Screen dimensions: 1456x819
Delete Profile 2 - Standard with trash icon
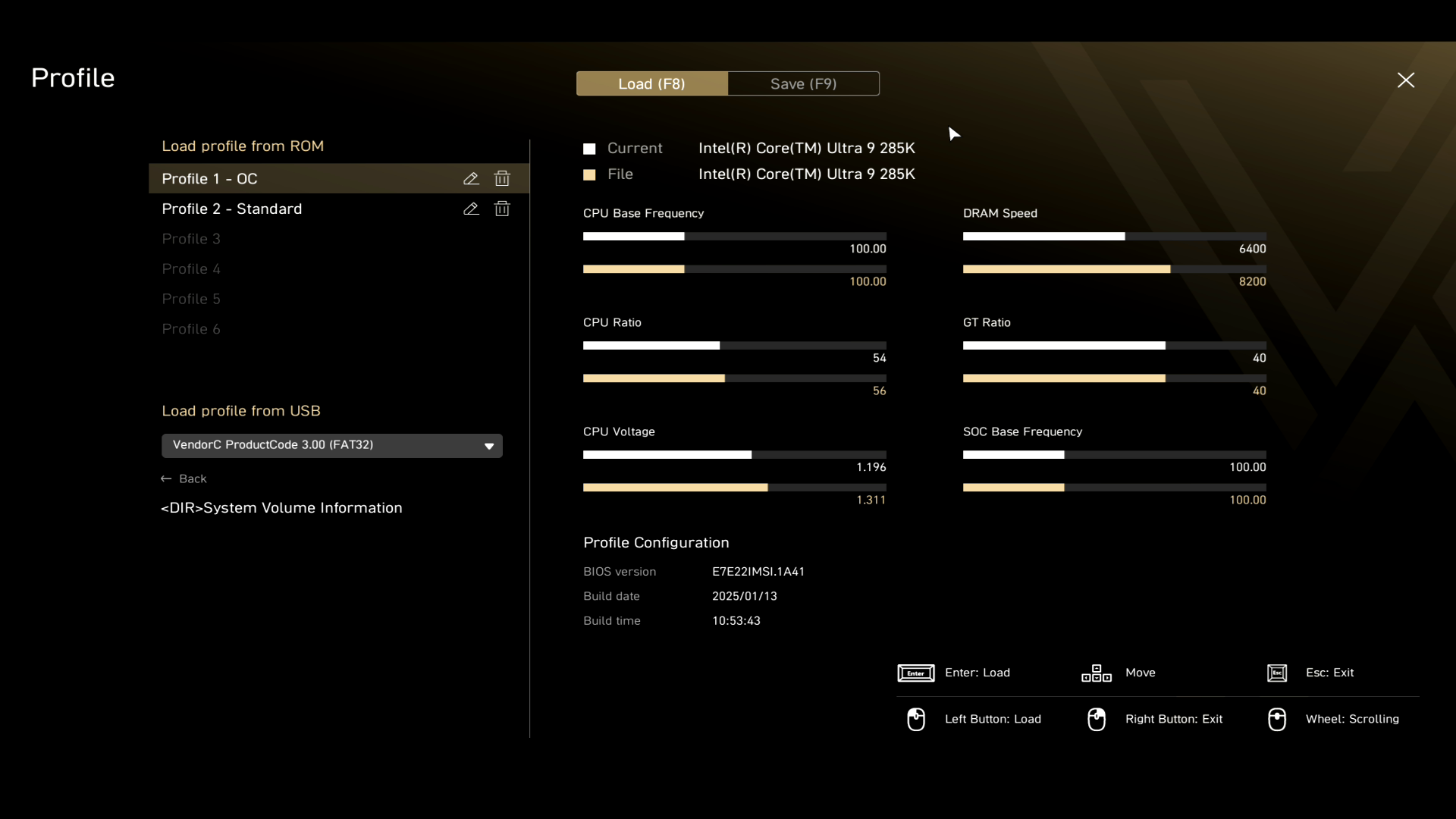pyautogui.click(x=502, y=209)
